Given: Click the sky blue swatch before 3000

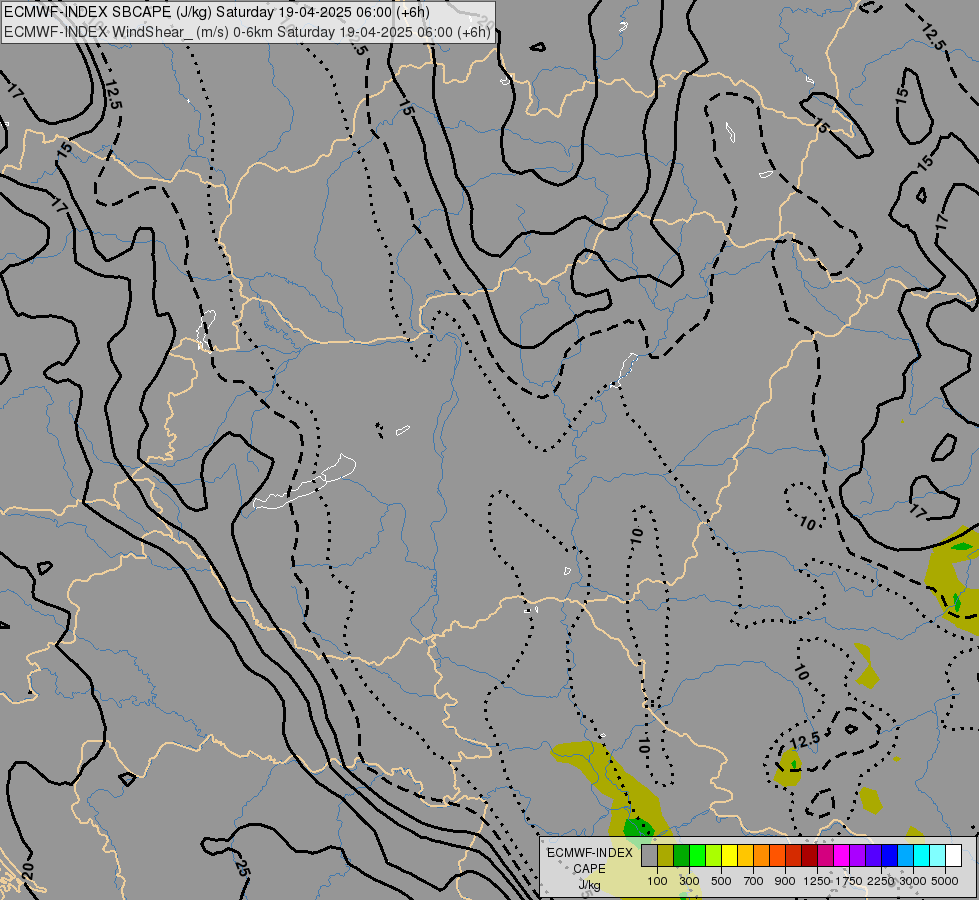Looking at the screenshot, I should (x=906, y=856).
